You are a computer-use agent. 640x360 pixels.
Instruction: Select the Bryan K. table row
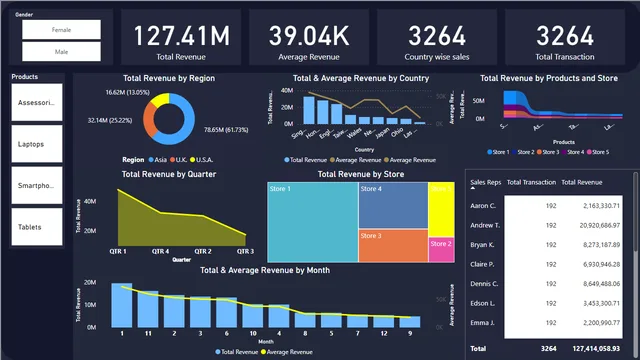pyautogui.click(x=546, y=245)
